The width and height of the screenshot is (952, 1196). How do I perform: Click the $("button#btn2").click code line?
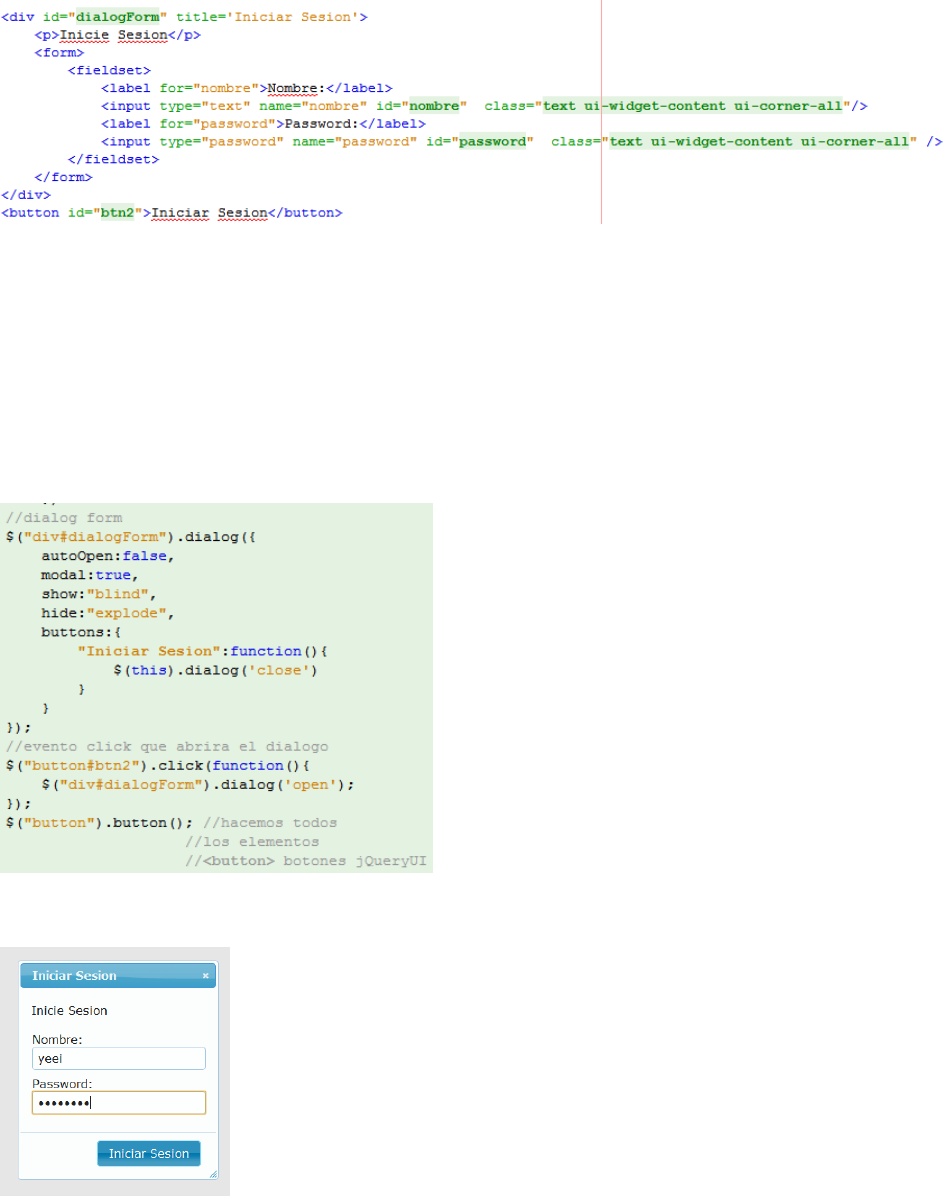tap(157, 766)
